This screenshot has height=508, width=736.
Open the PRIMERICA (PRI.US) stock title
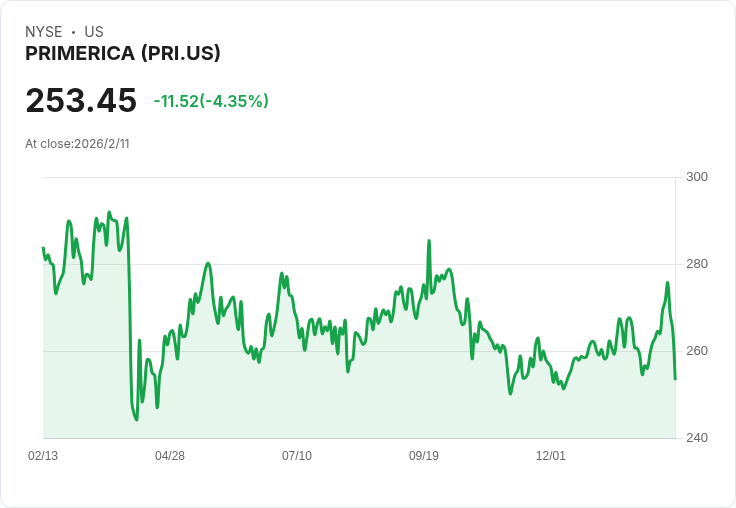(123, 54)
